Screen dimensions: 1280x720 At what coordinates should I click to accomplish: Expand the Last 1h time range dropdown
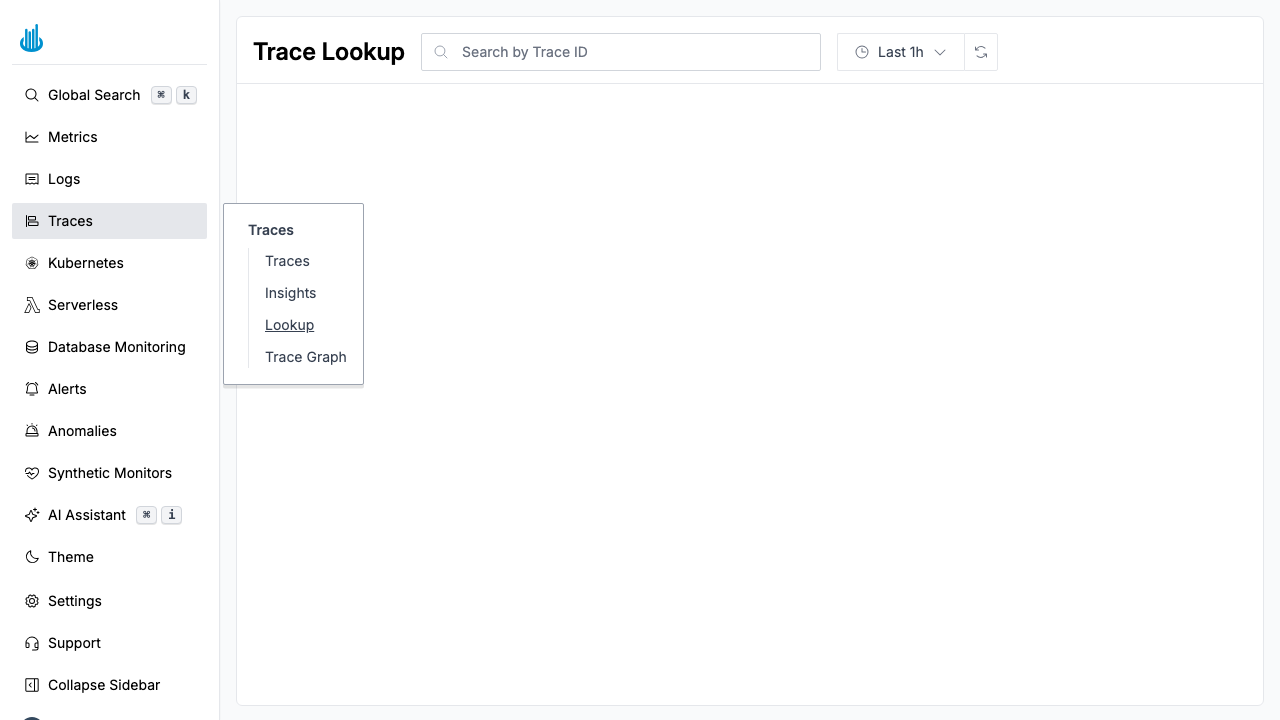point(900,51)
